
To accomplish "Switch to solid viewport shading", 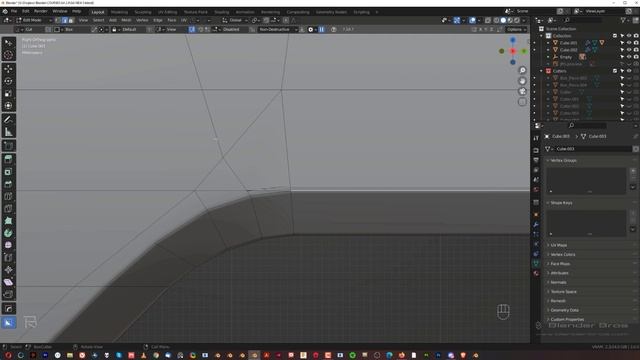I will click(x=503, y=20).
